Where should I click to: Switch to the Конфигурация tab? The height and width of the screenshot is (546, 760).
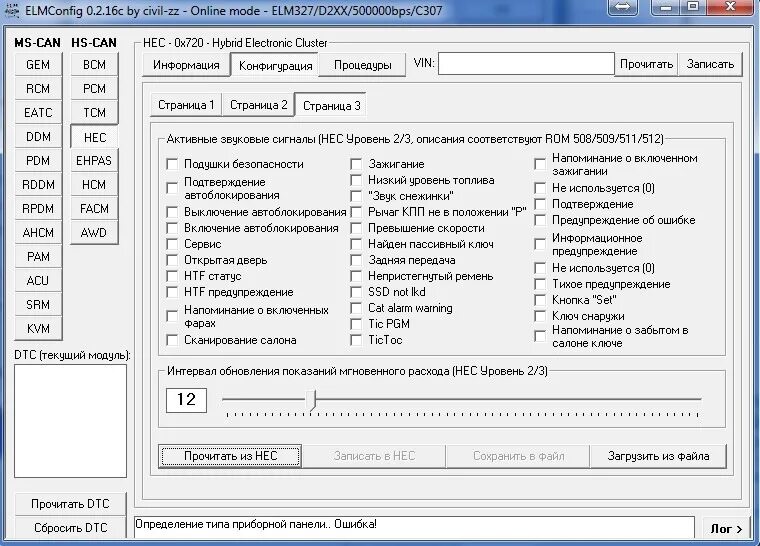coord(275,65)
